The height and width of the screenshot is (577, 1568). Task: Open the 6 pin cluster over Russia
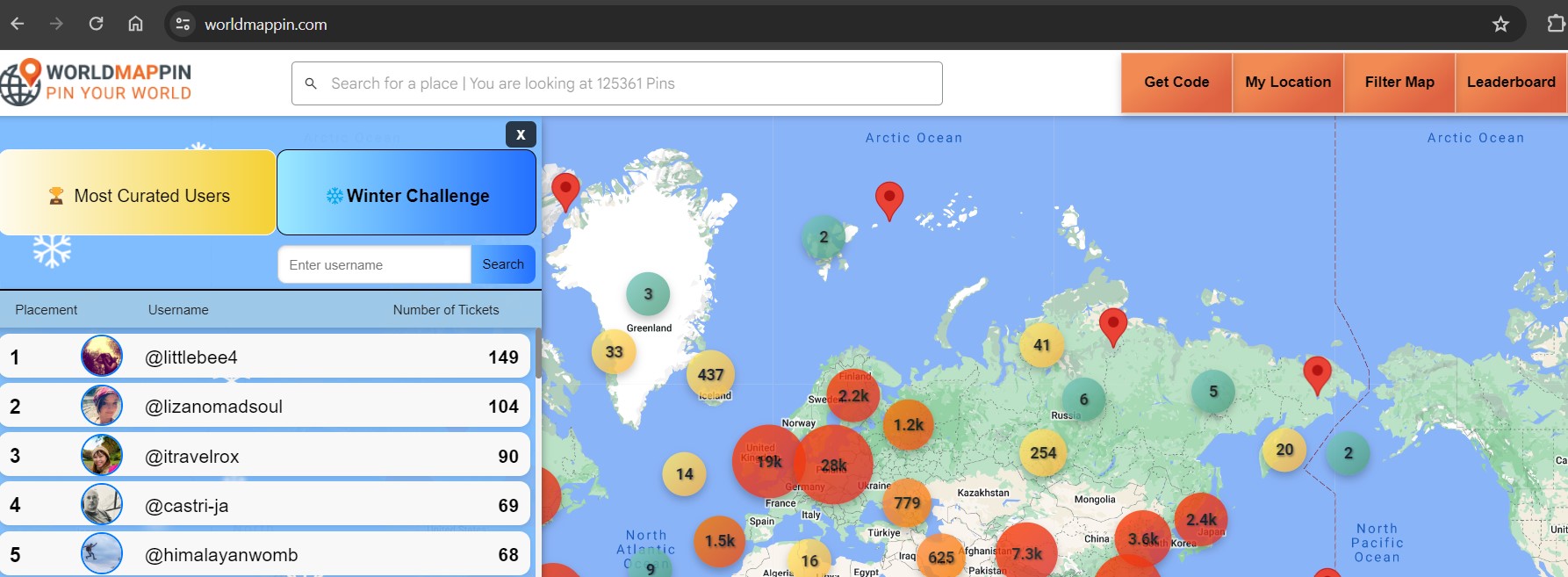pyautogui.click(x=1083, y=400)
